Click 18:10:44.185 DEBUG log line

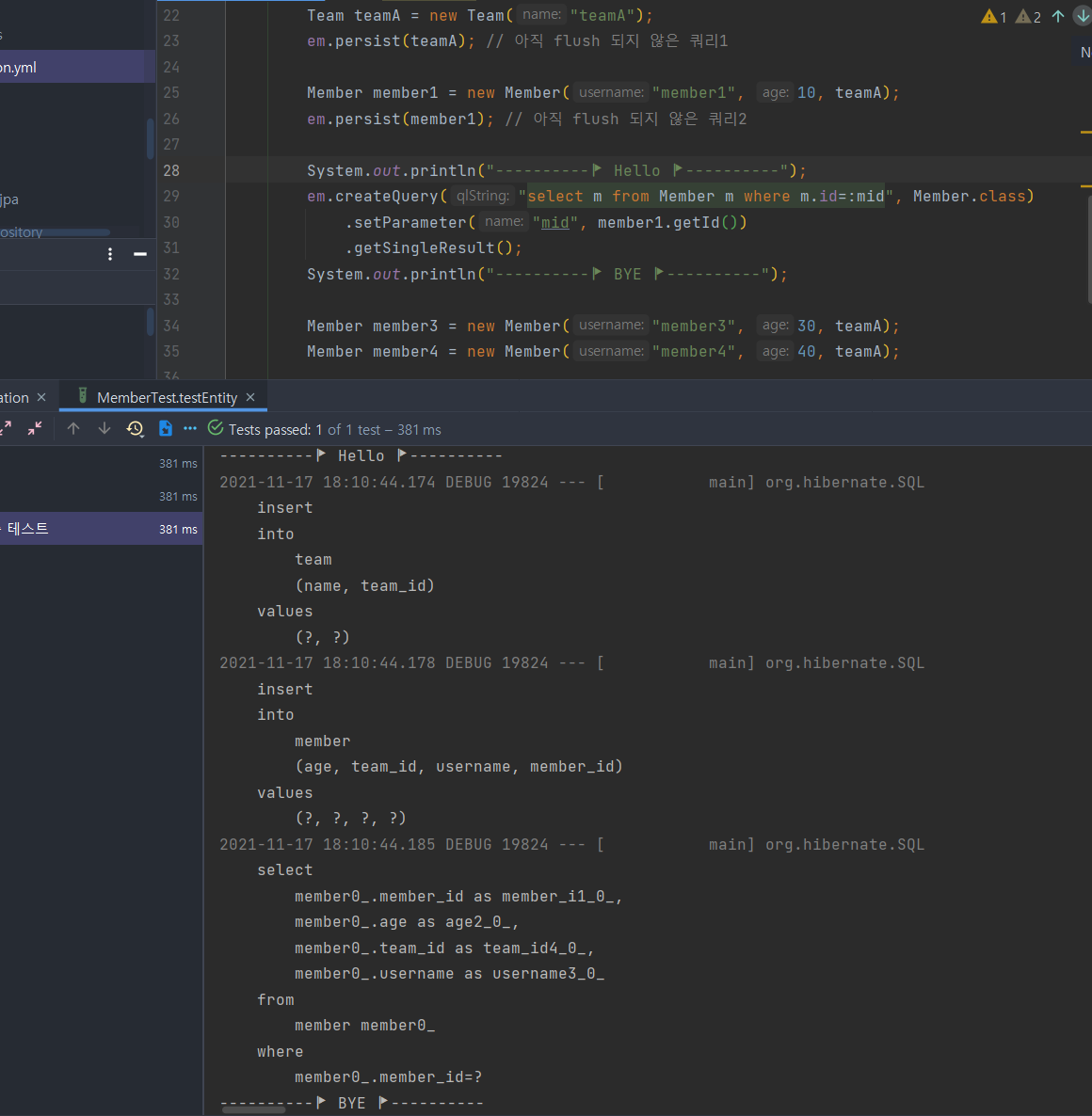571,845
